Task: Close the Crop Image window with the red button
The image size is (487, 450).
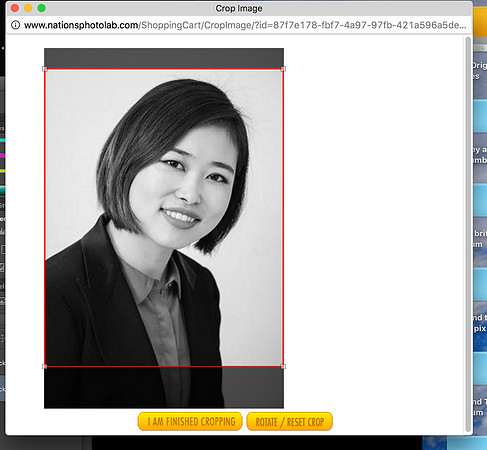Action: [x=15, y=8]
